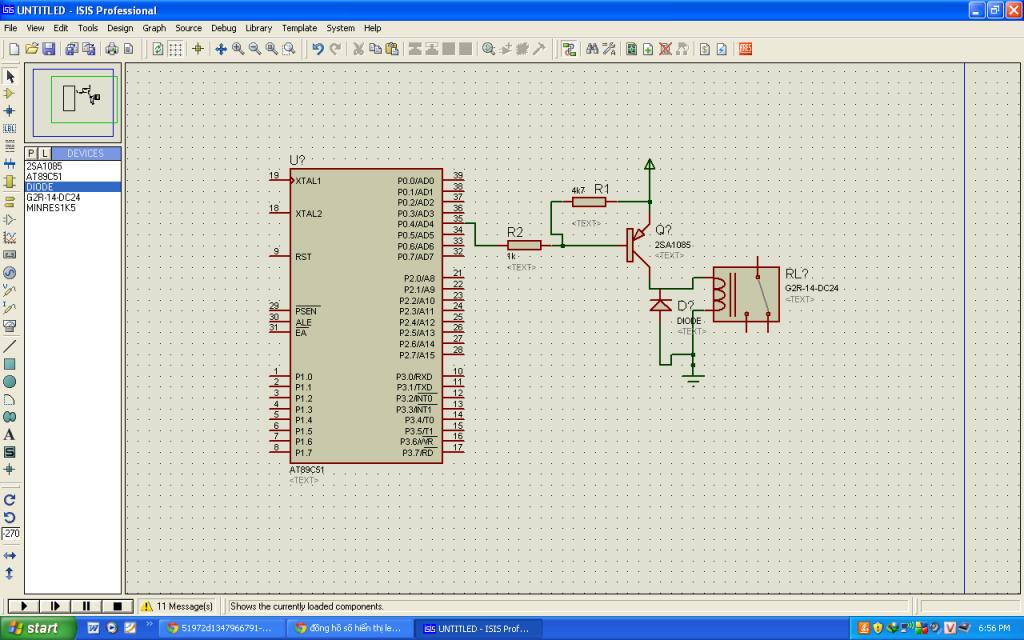The height and width of the screenshot is (640, 1024).
Task: Click the Rotate Clockwise icon
Action: pyautogui.click(x=10, y=499)
